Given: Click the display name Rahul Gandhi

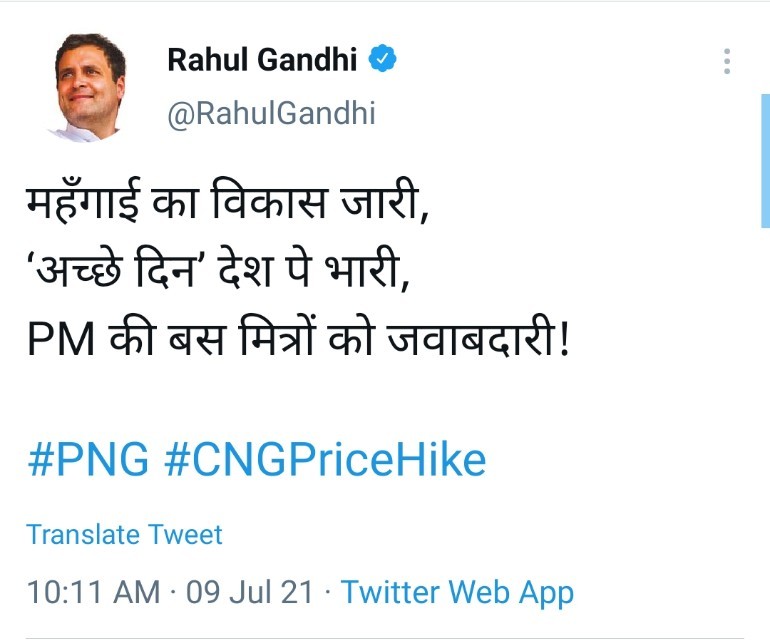Looking at the screenshot, I should point(262,61).
